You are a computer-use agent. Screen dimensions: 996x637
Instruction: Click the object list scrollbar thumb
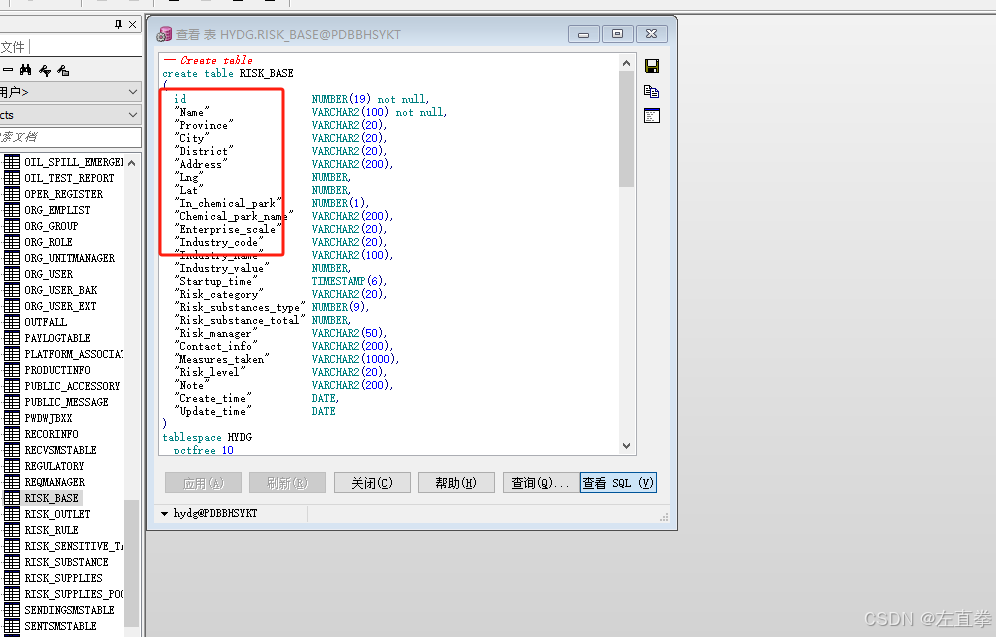click(131, 563)
